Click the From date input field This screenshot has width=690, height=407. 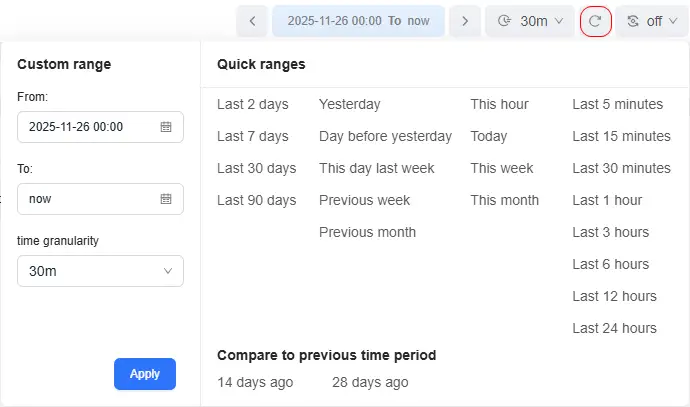[88, 127]
